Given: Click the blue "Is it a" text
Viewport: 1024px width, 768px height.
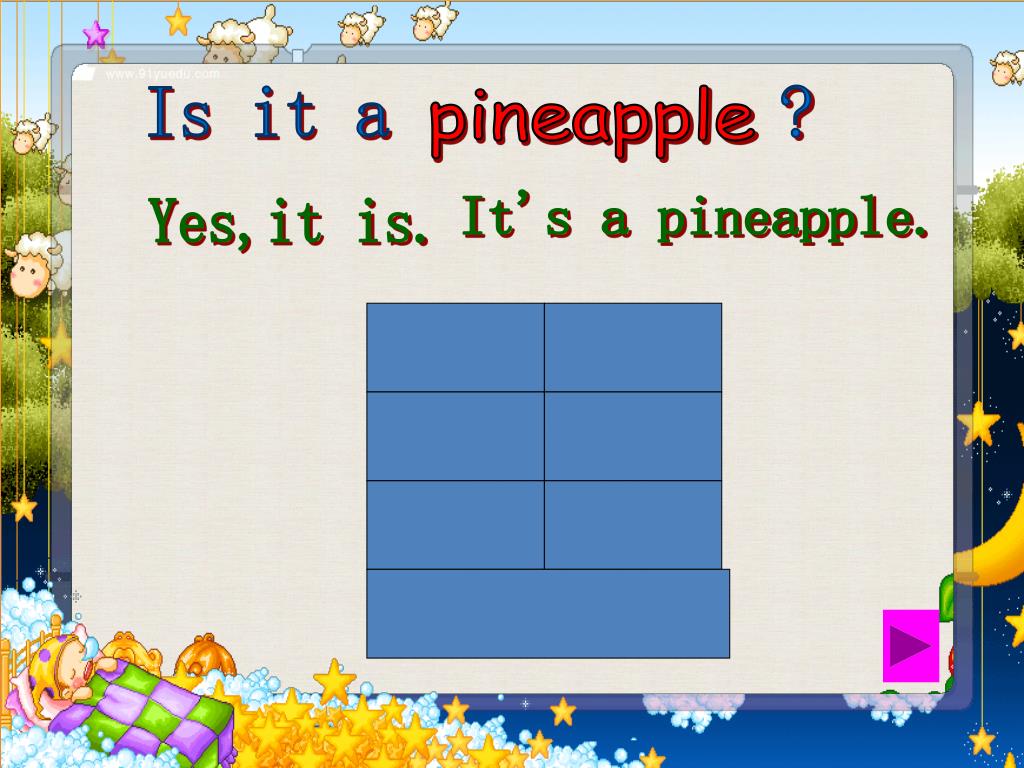Looking at the screenshot, I should [270, 114].
